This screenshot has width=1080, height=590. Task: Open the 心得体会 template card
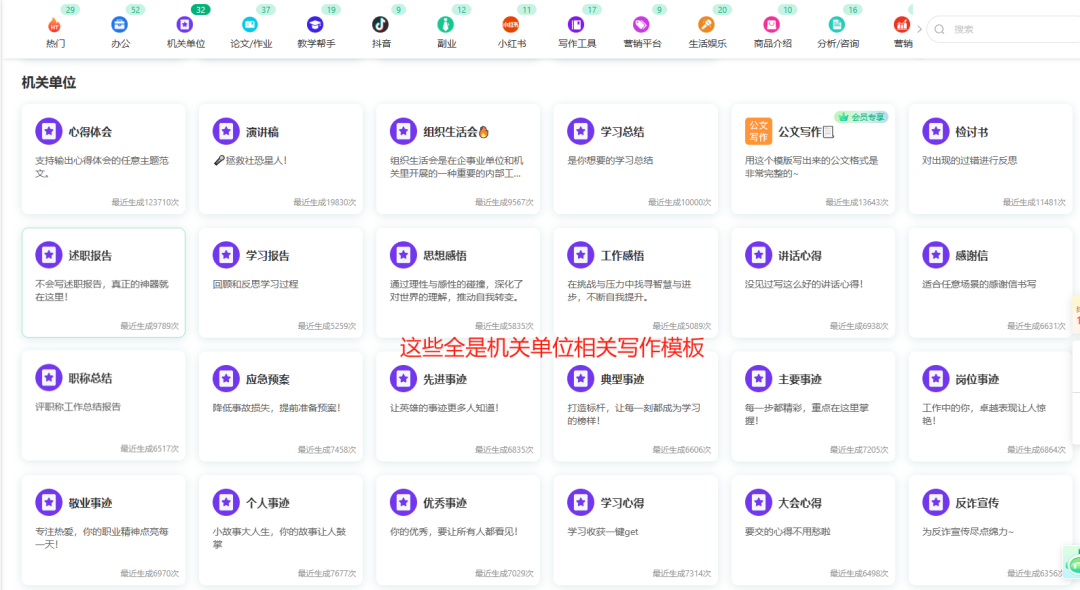[103, 155]
